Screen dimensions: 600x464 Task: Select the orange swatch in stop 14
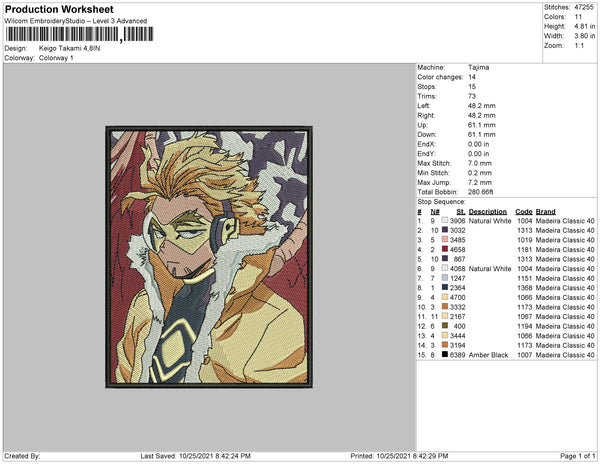445,345
